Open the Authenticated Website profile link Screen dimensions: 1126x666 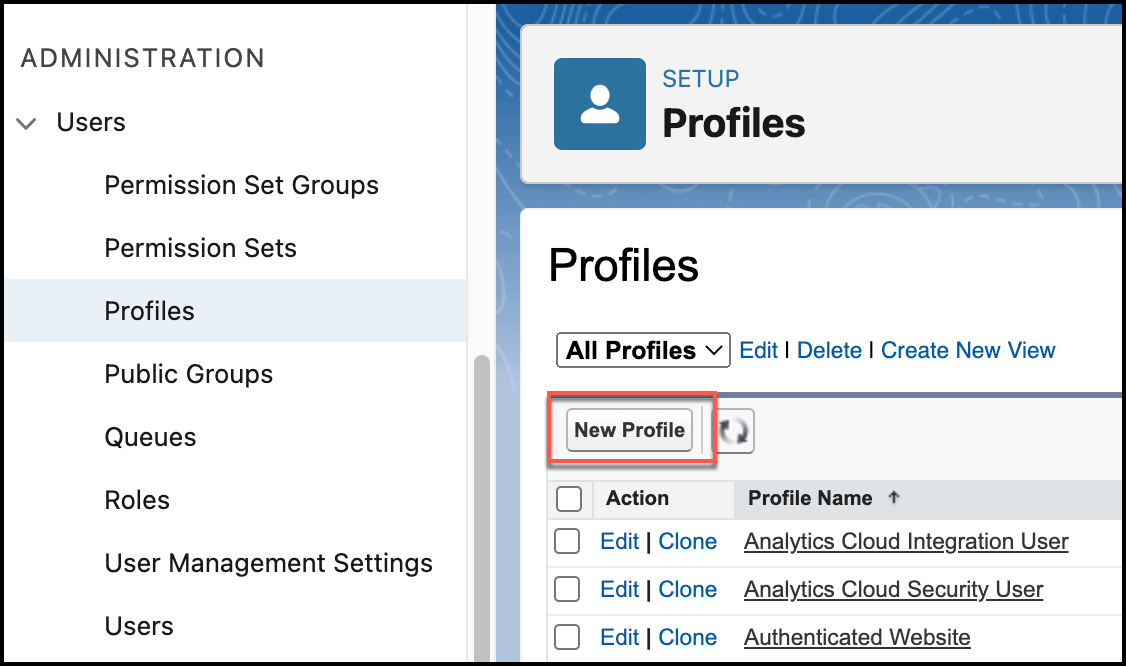tap(857, 638)
